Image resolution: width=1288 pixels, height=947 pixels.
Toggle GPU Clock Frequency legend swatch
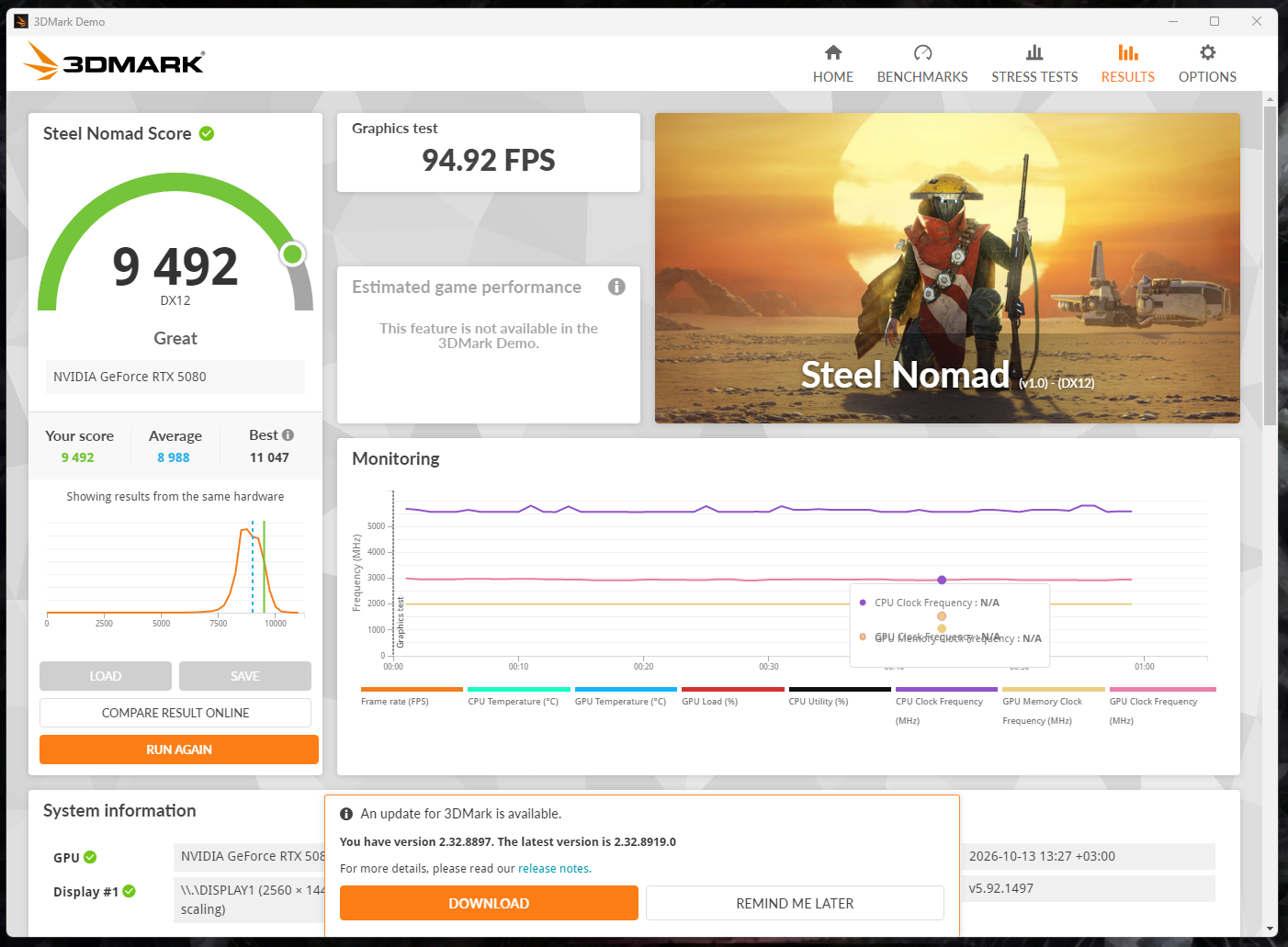pos(1162,689)
